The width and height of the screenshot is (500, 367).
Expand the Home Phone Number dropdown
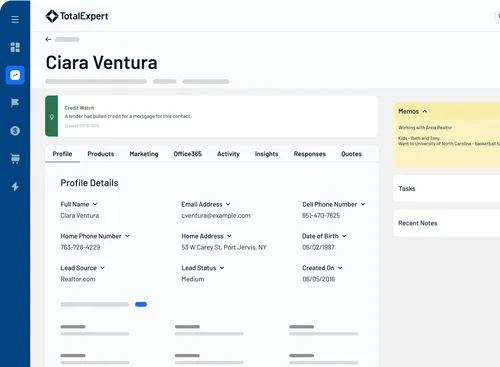click(127, 236)
